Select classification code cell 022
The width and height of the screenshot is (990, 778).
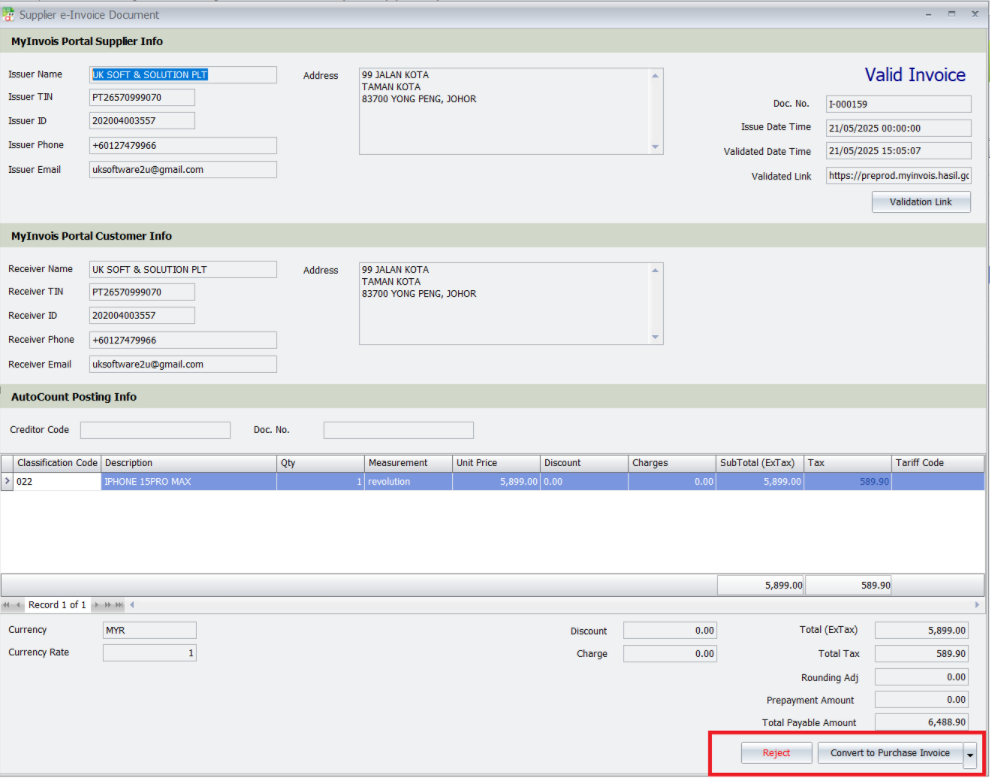(x=57, y=482)
